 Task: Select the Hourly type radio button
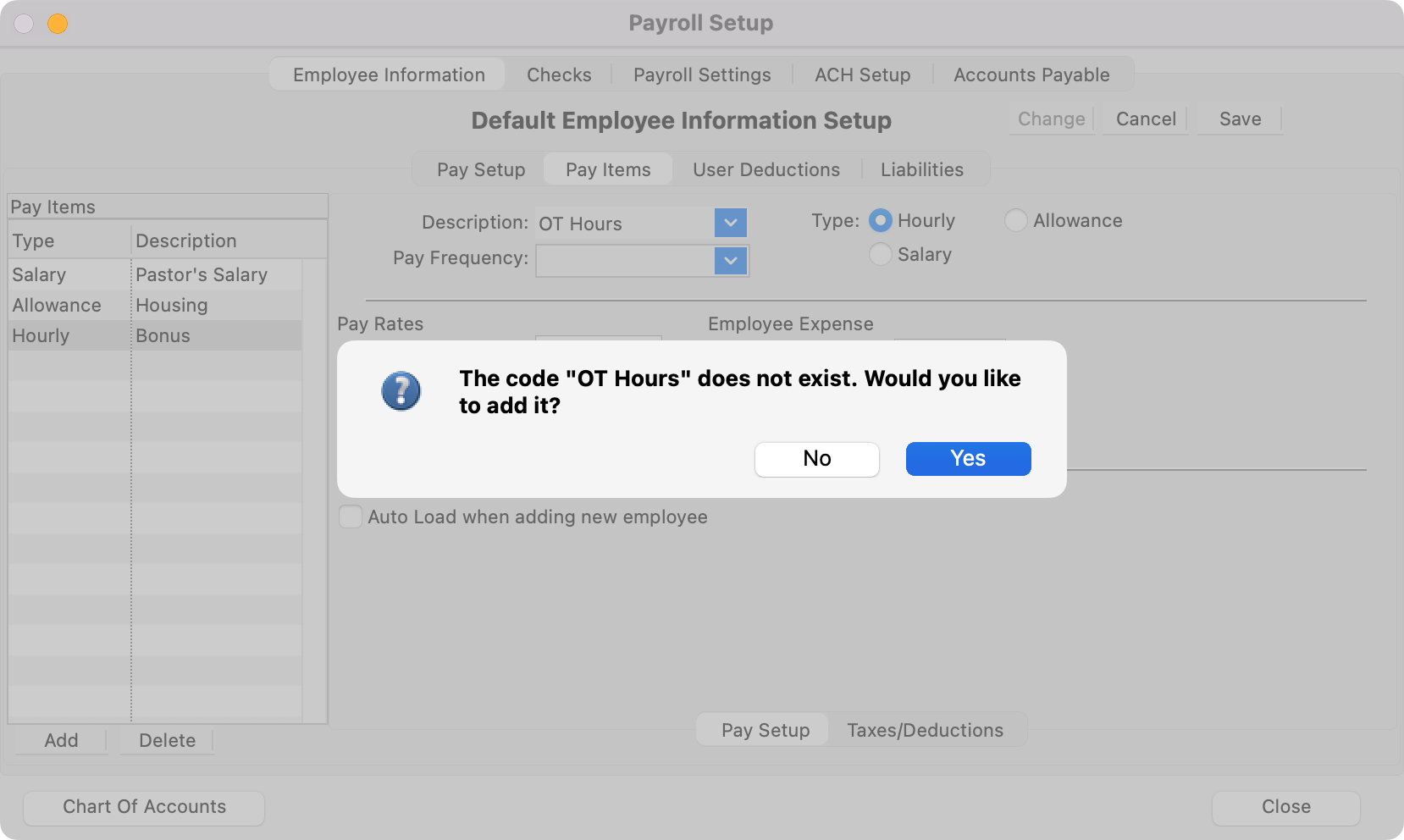point(881,221)
